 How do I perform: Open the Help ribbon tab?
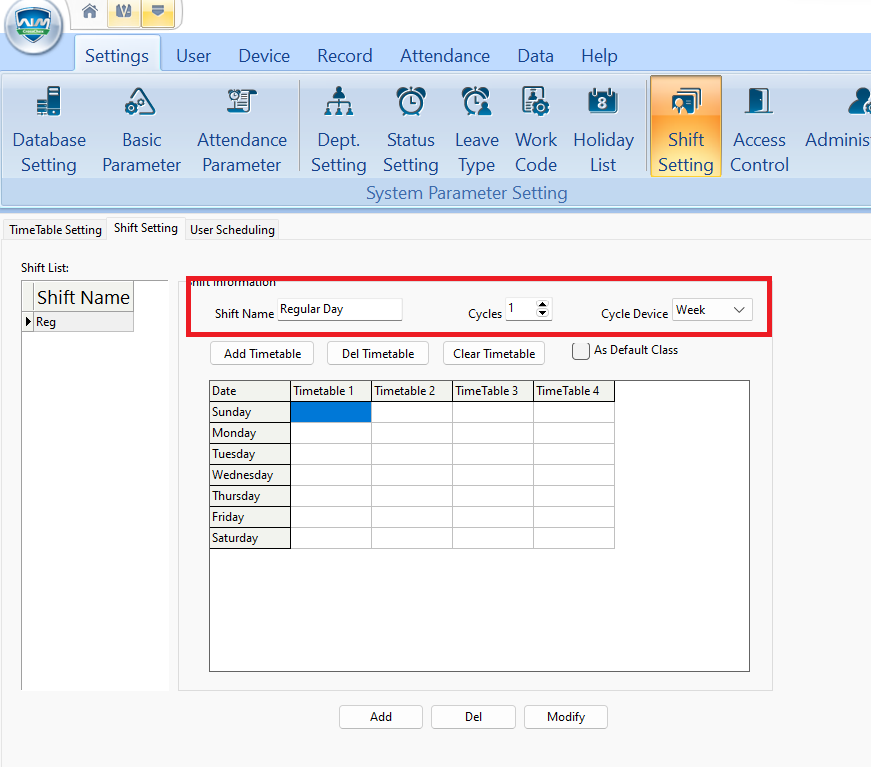pyautogui.click(x=599, y=56)
